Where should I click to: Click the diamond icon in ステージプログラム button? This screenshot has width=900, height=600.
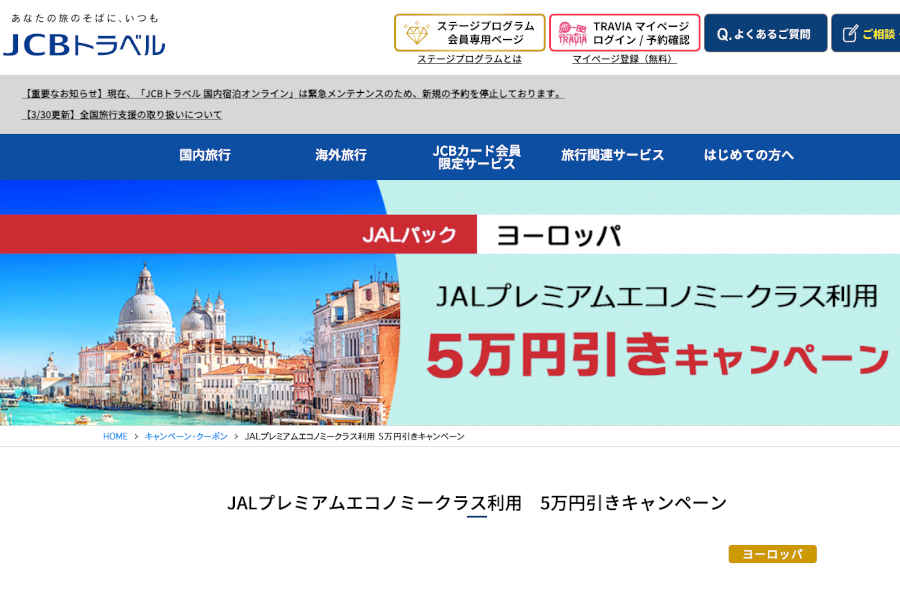pyautogui.click(x=417, y=33)
